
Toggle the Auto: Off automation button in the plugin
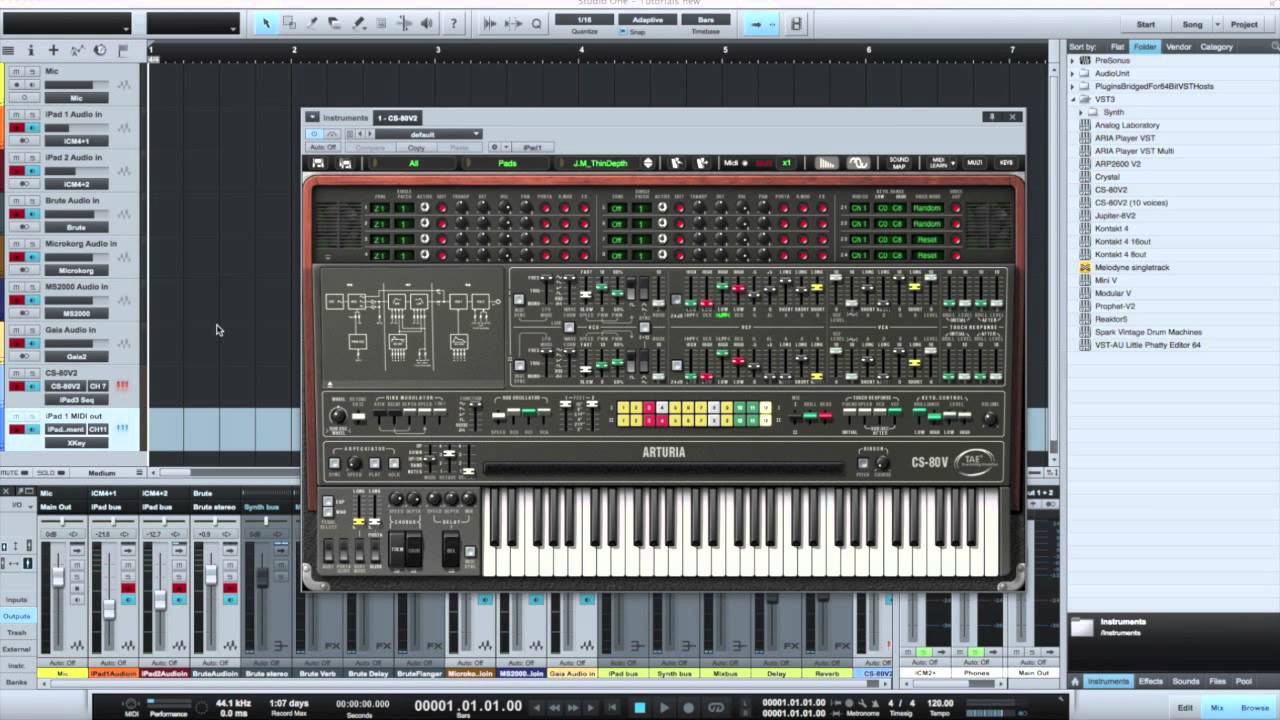click(323, 148)
